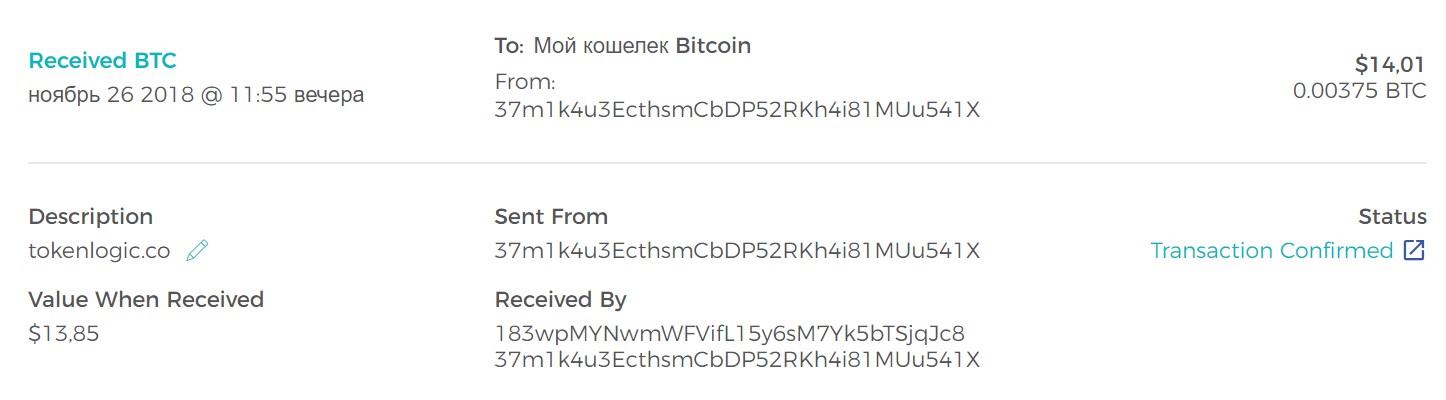Click the $14,01 amount

point(1390,65)
